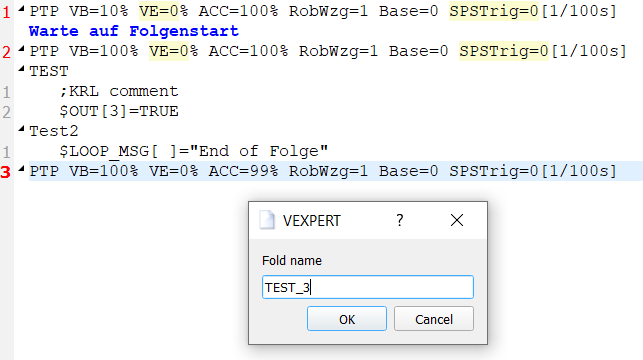Click highlighted SPSTrig=0 in line 2

504,51
